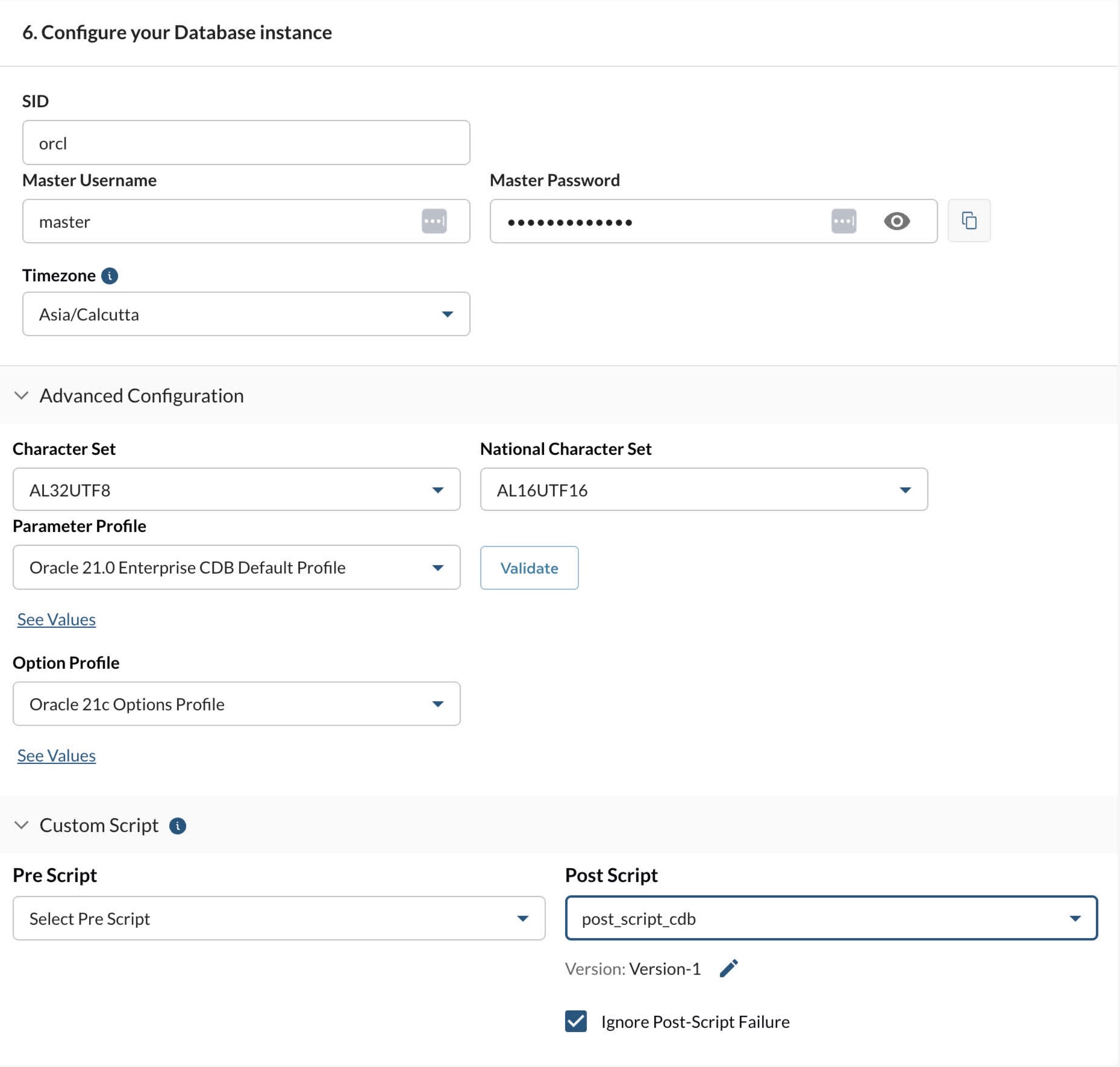Open the Select Pre Script dropdown

click(x=278, y=918)
